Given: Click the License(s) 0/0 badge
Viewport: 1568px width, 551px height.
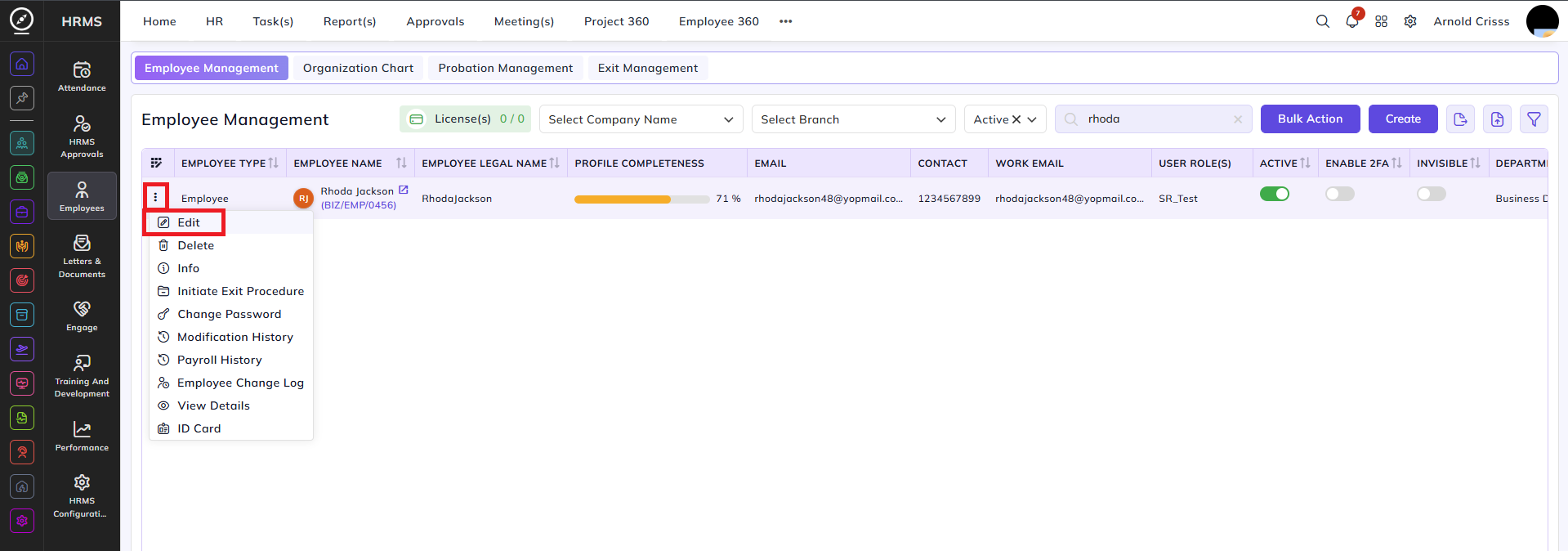Looking at the screenshot, I should click(x=465, y=119).
